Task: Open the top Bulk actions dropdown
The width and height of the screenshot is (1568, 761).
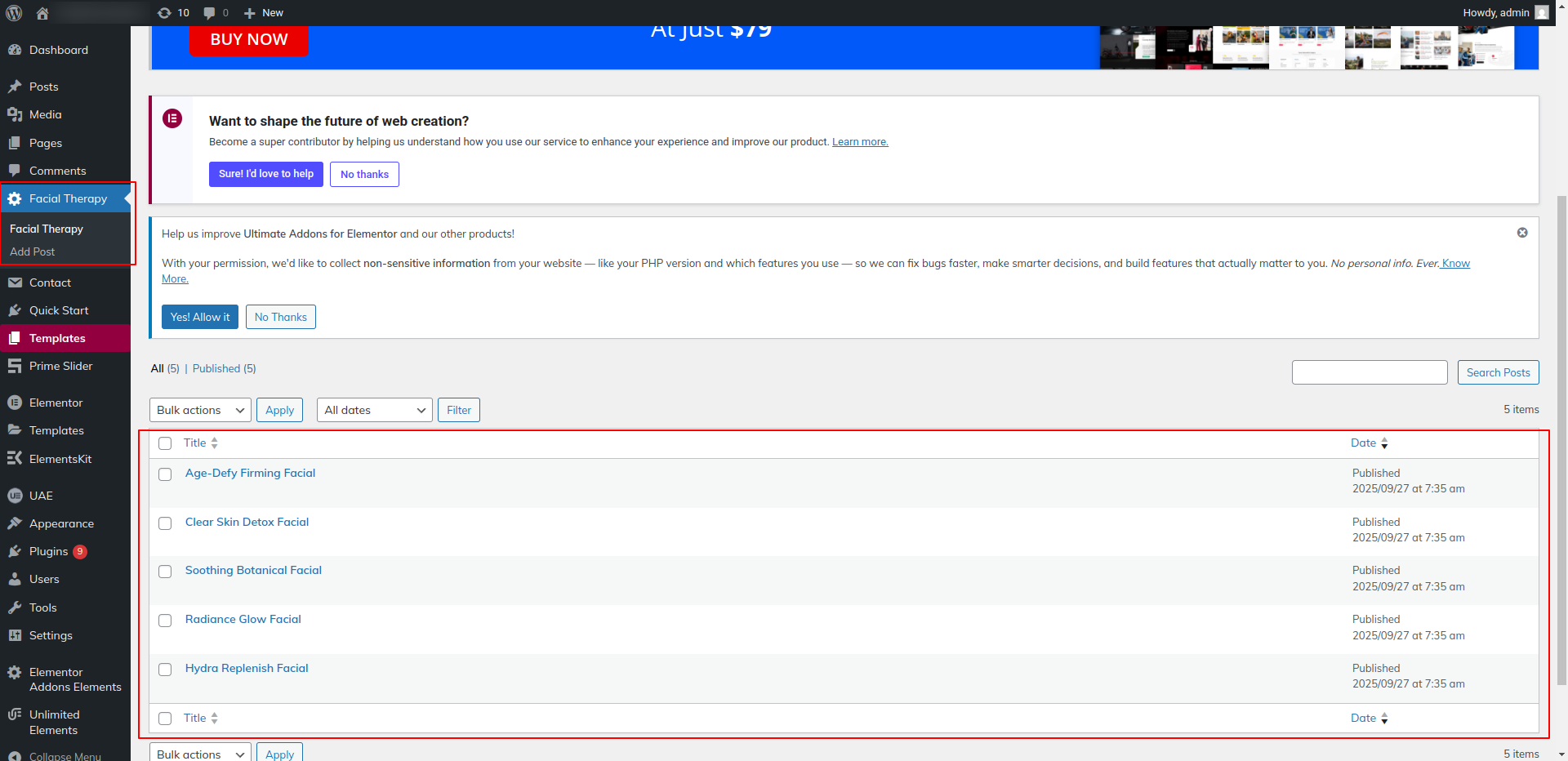Action: pyautogui.click(x=200, y=410)
